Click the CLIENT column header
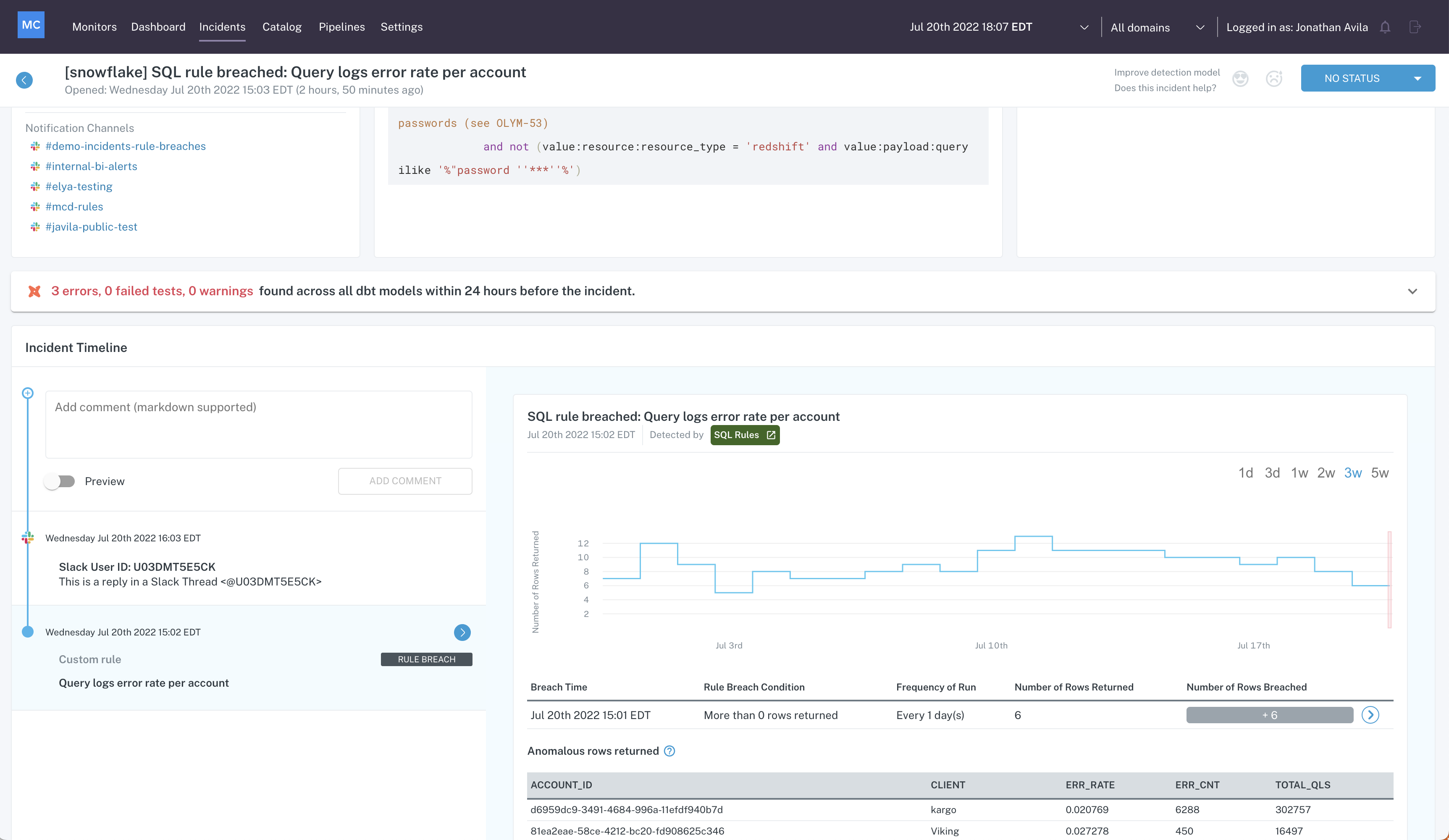Screen dimensions: 1449x840 (948, 785)
